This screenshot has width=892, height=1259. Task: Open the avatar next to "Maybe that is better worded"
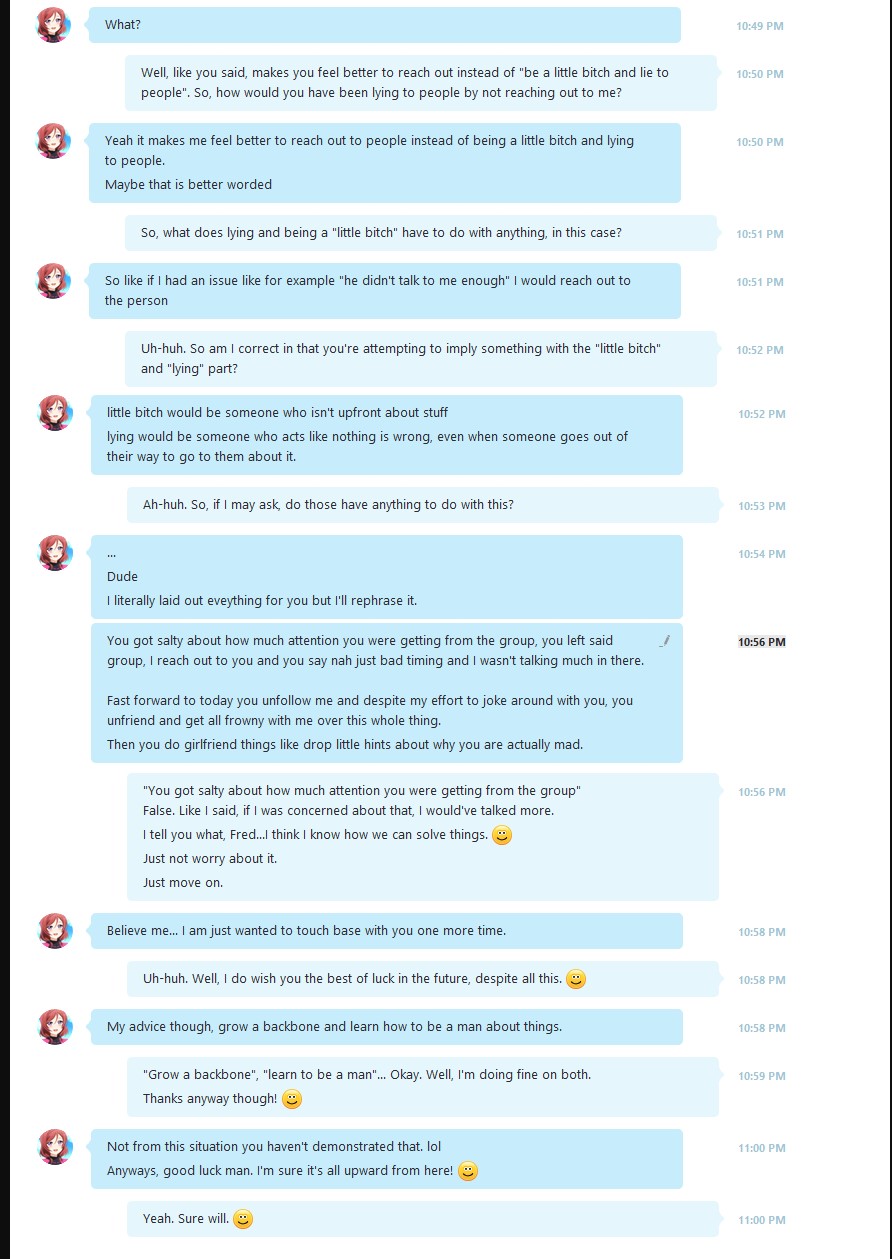click(54, 141)
